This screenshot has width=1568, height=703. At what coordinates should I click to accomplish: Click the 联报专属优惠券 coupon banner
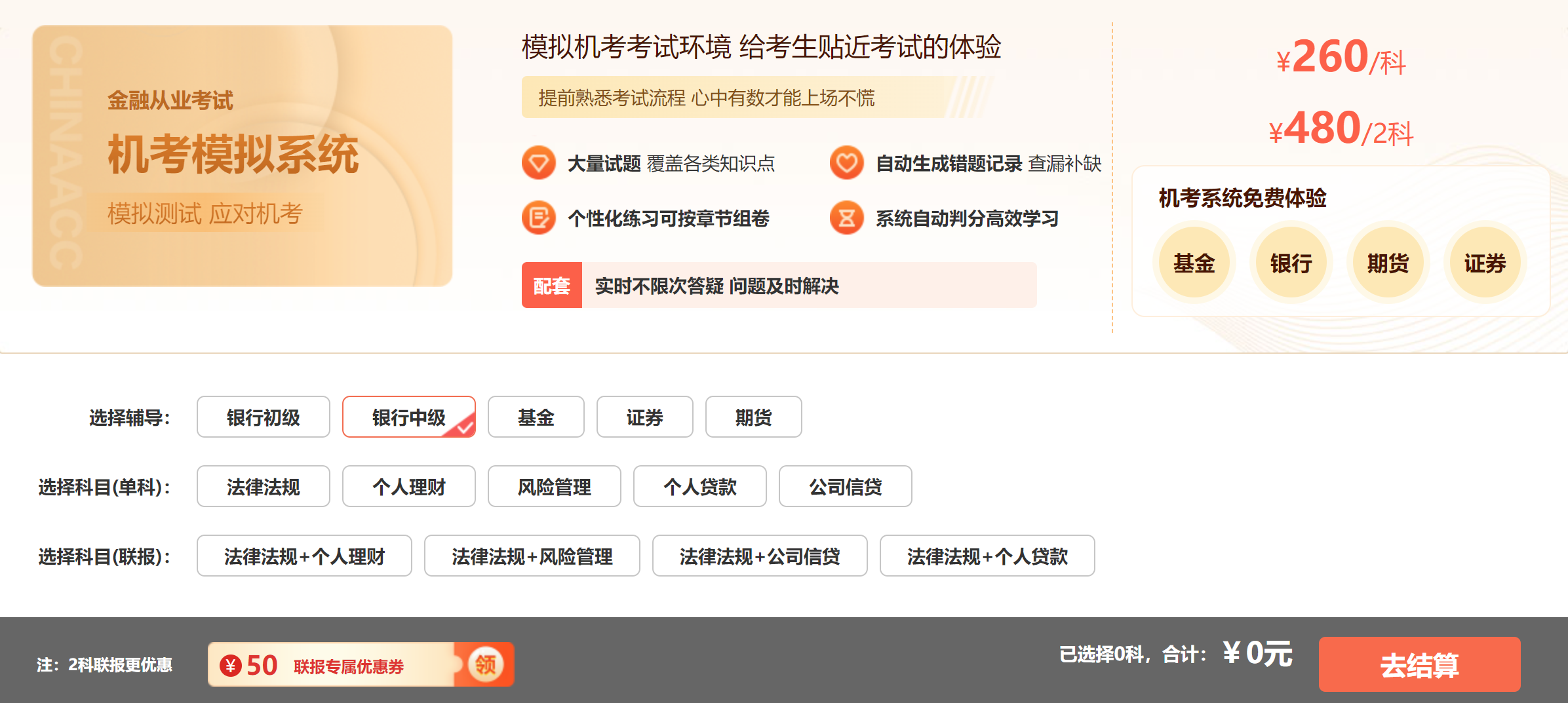[361, 664]
